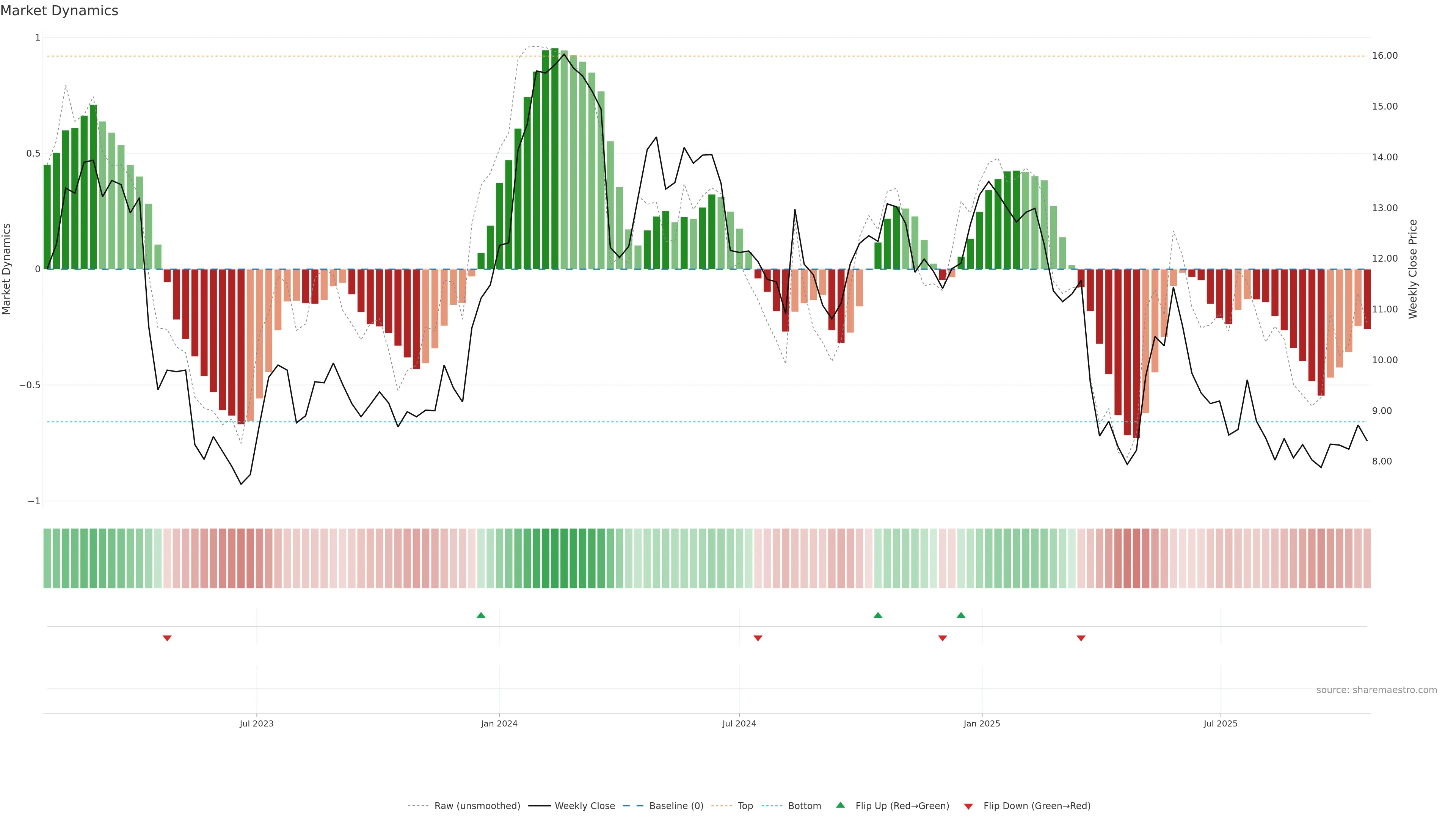Click the first red flip-down triangle before Jul 2023
The image size is (1456, 819).
coord(167,638)
